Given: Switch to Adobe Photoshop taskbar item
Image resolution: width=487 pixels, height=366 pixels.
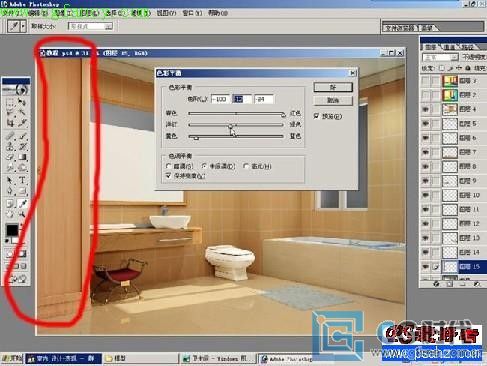Looking at the screenshot, I should 287,359.
